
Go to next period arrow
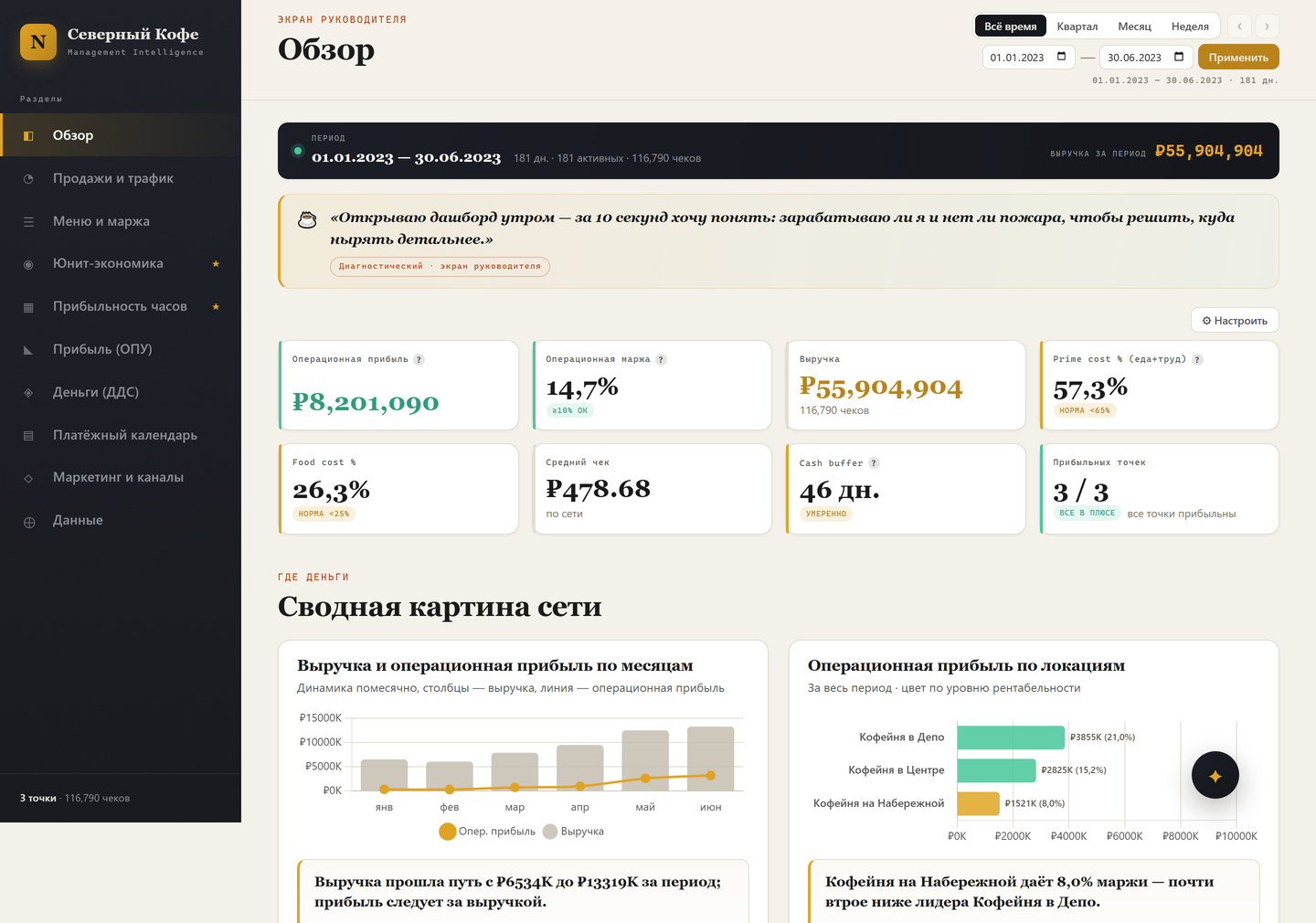1267,27
